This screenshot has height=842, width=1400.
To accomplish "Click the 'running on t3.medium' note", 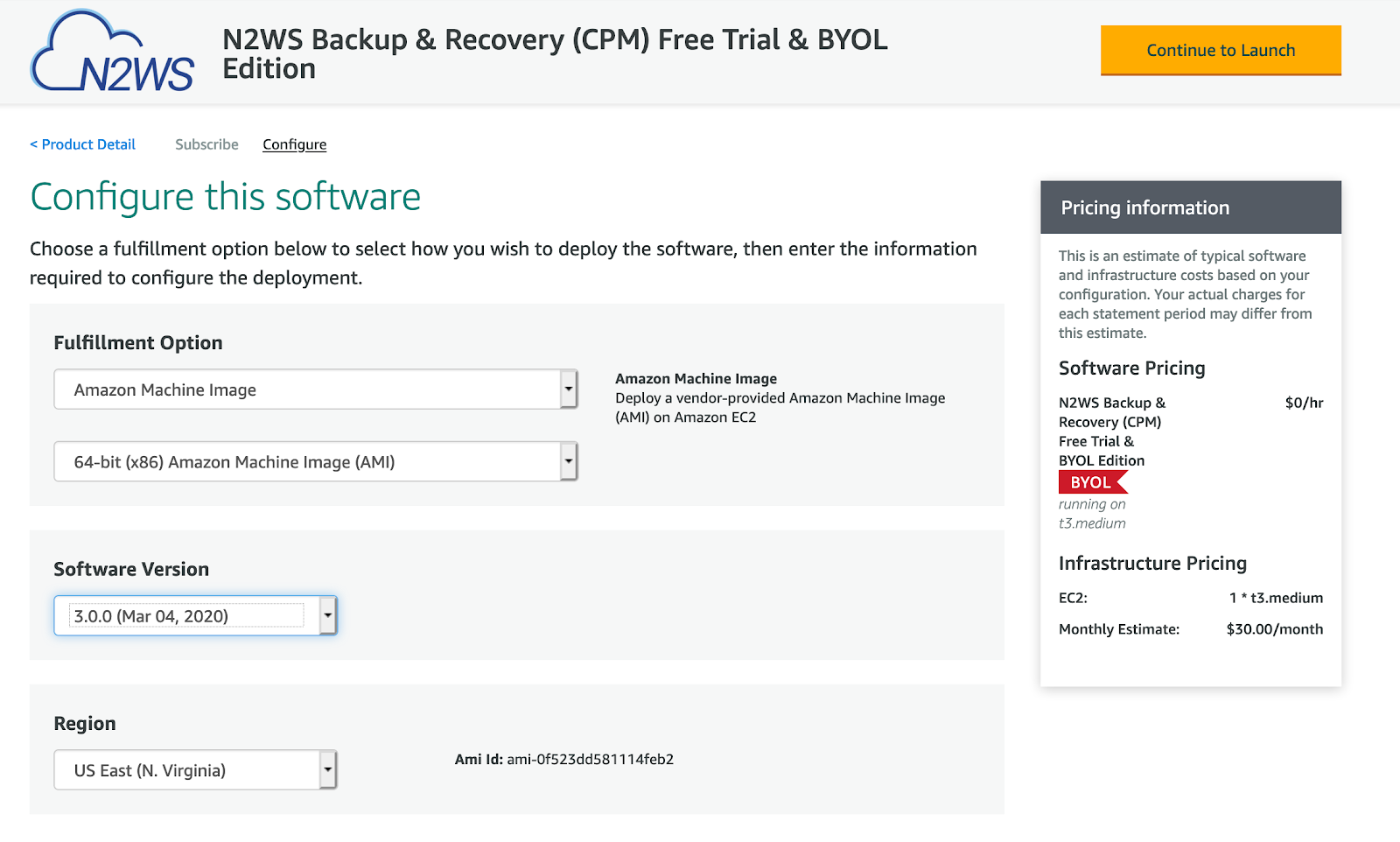I will pos(1093,514).
